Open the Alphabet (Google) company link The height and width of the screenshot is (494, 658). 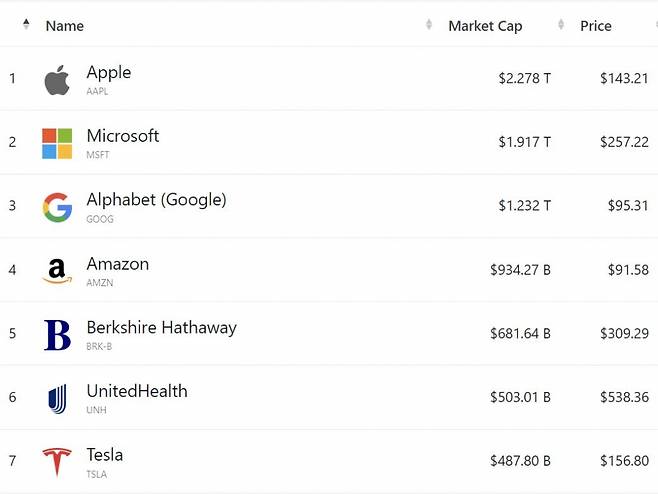coord(157,200)
